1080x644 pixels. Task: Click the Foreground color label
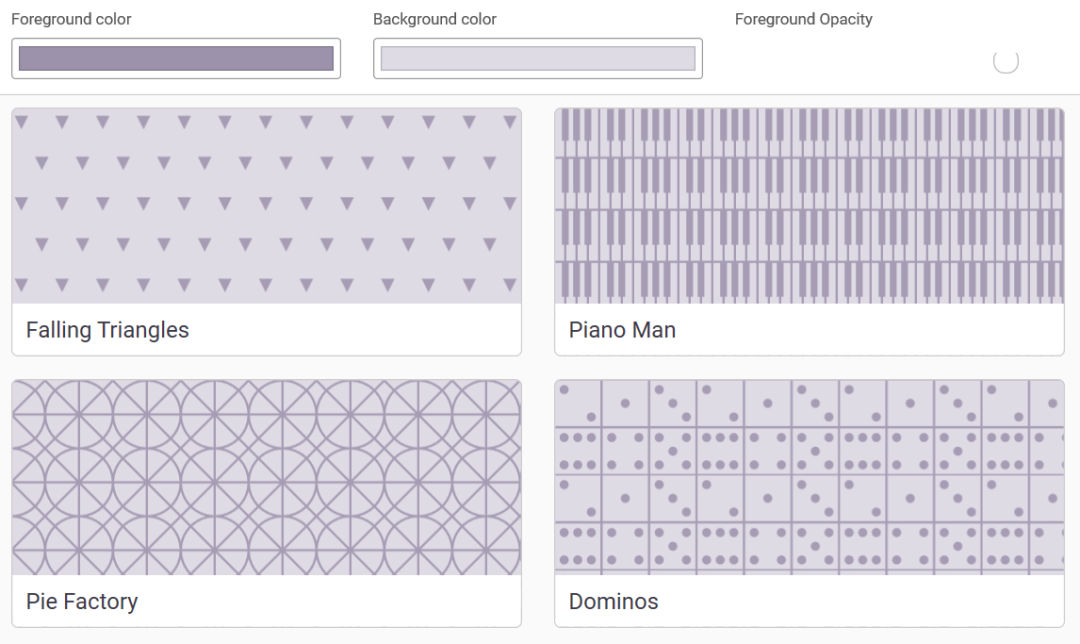tap(71, 19)
